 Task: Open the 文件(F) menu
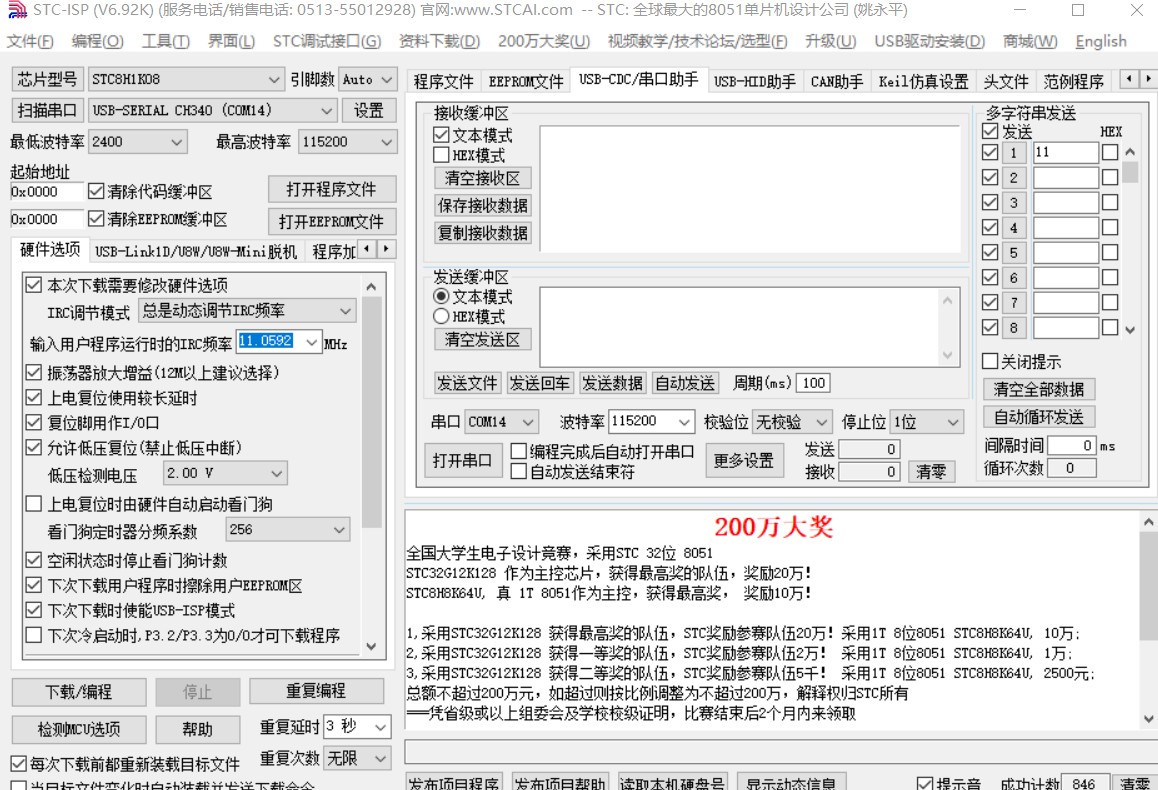pos(30,41)
